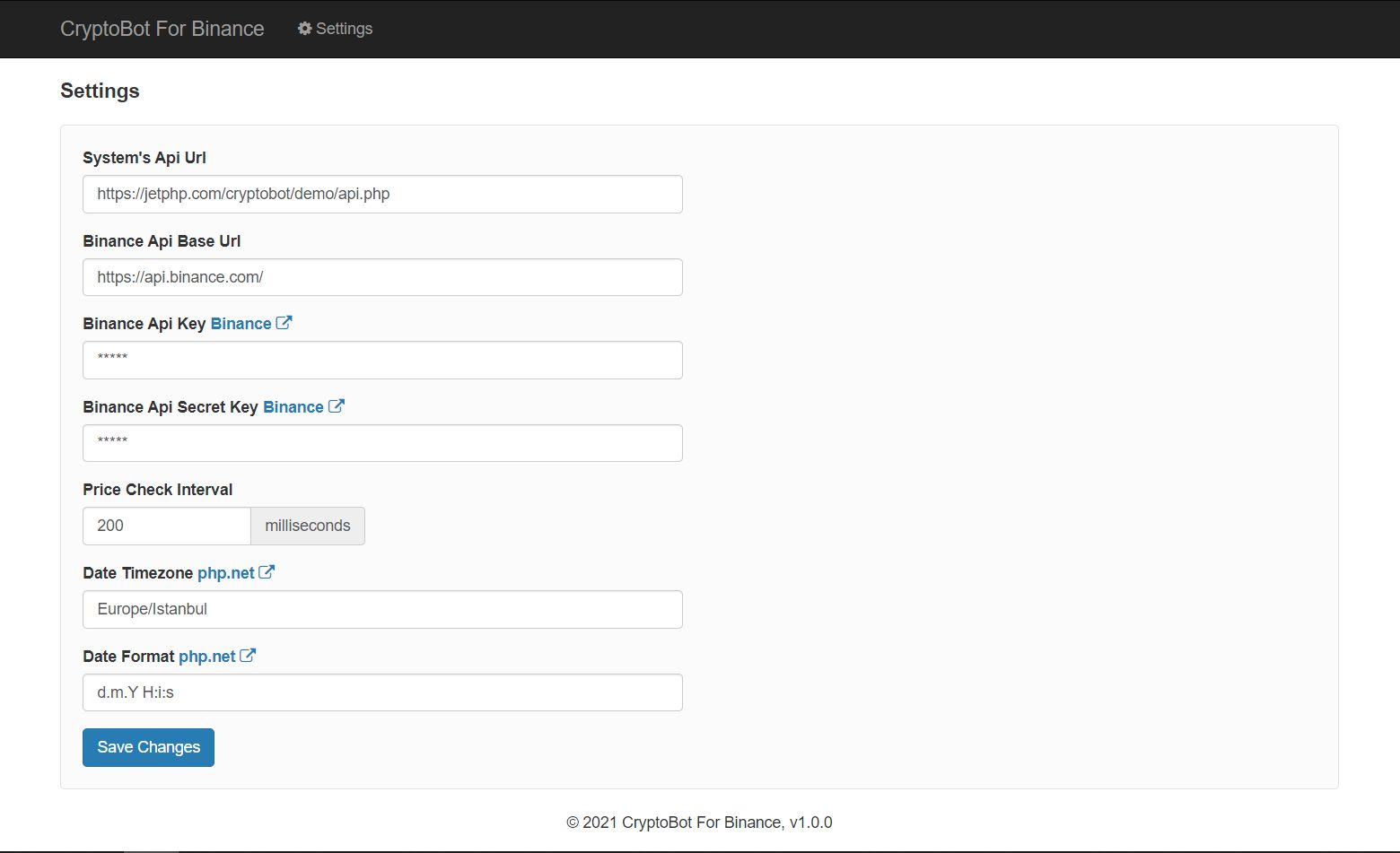Select the Binance Api Key input

[382, 360]
